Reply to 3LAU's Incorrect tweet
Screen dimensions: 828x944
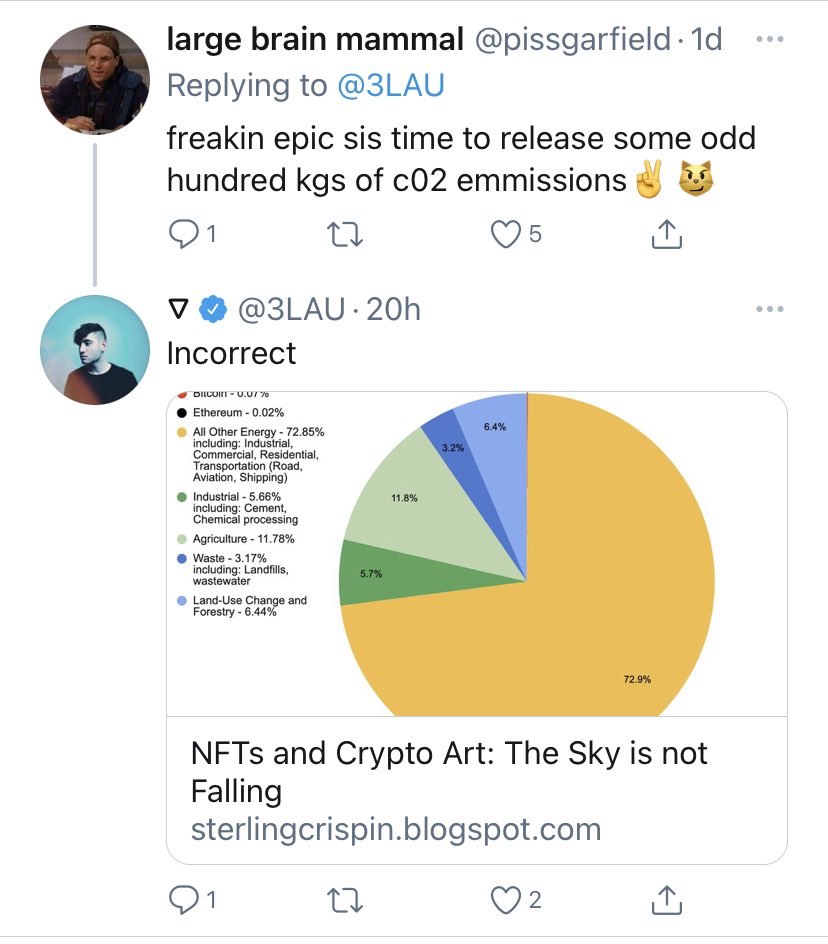[182, 900]
